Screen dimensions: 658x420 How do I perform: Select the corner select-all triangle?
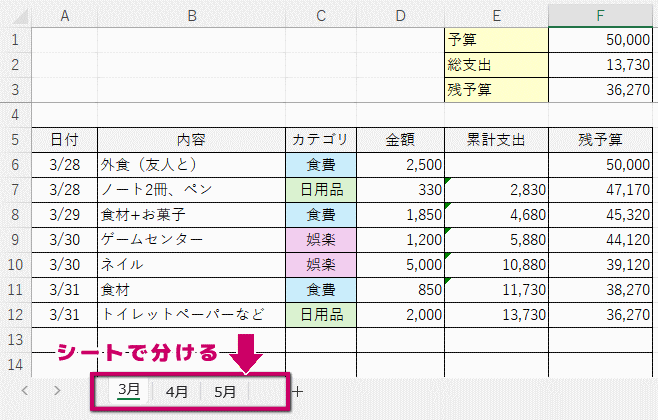[x=15, y=16]
